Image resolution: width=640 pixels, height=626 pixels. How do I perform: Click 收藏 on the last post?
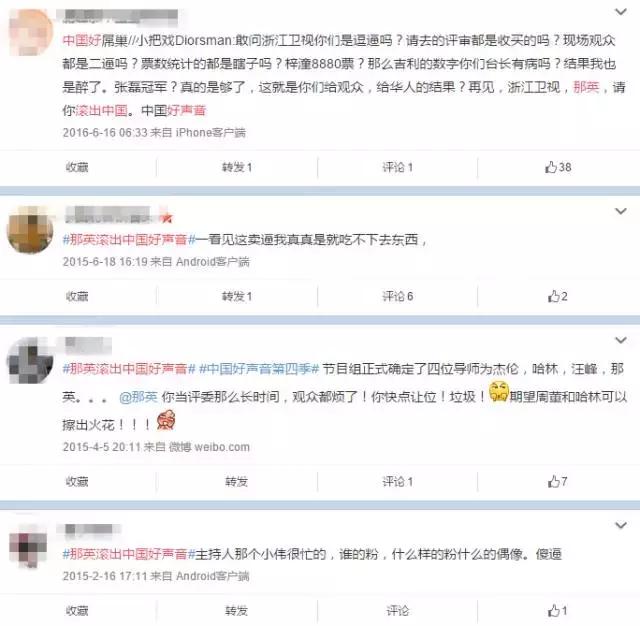(77, 610)
